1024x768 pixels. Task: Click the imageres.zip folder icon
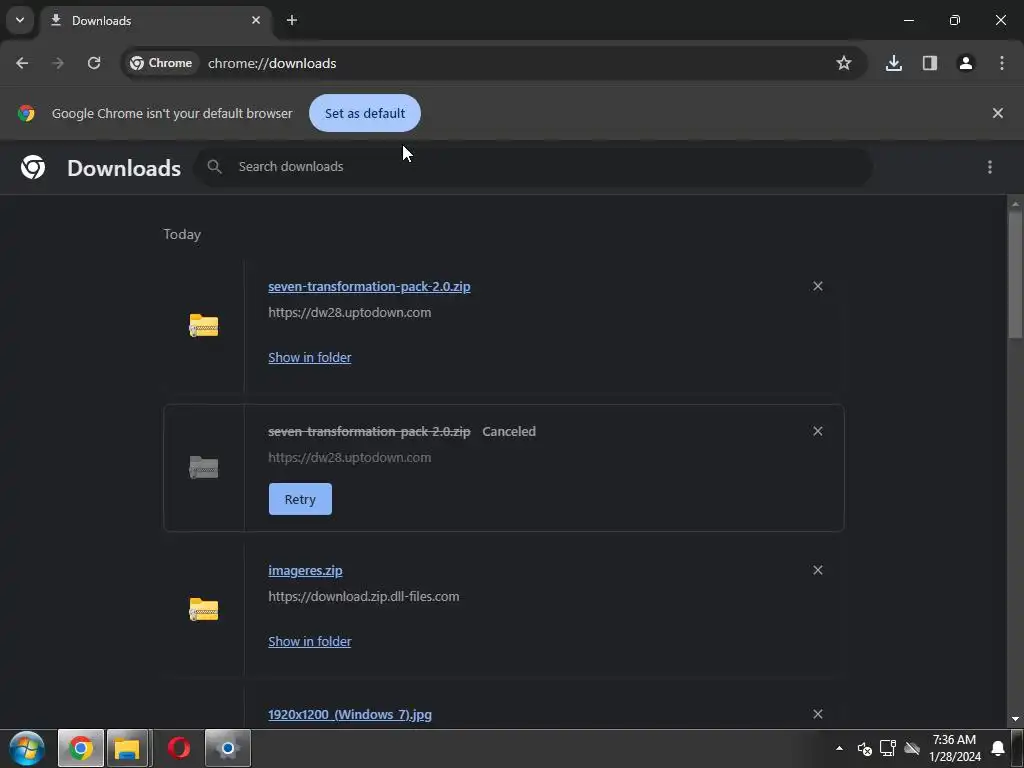point(204,609)
